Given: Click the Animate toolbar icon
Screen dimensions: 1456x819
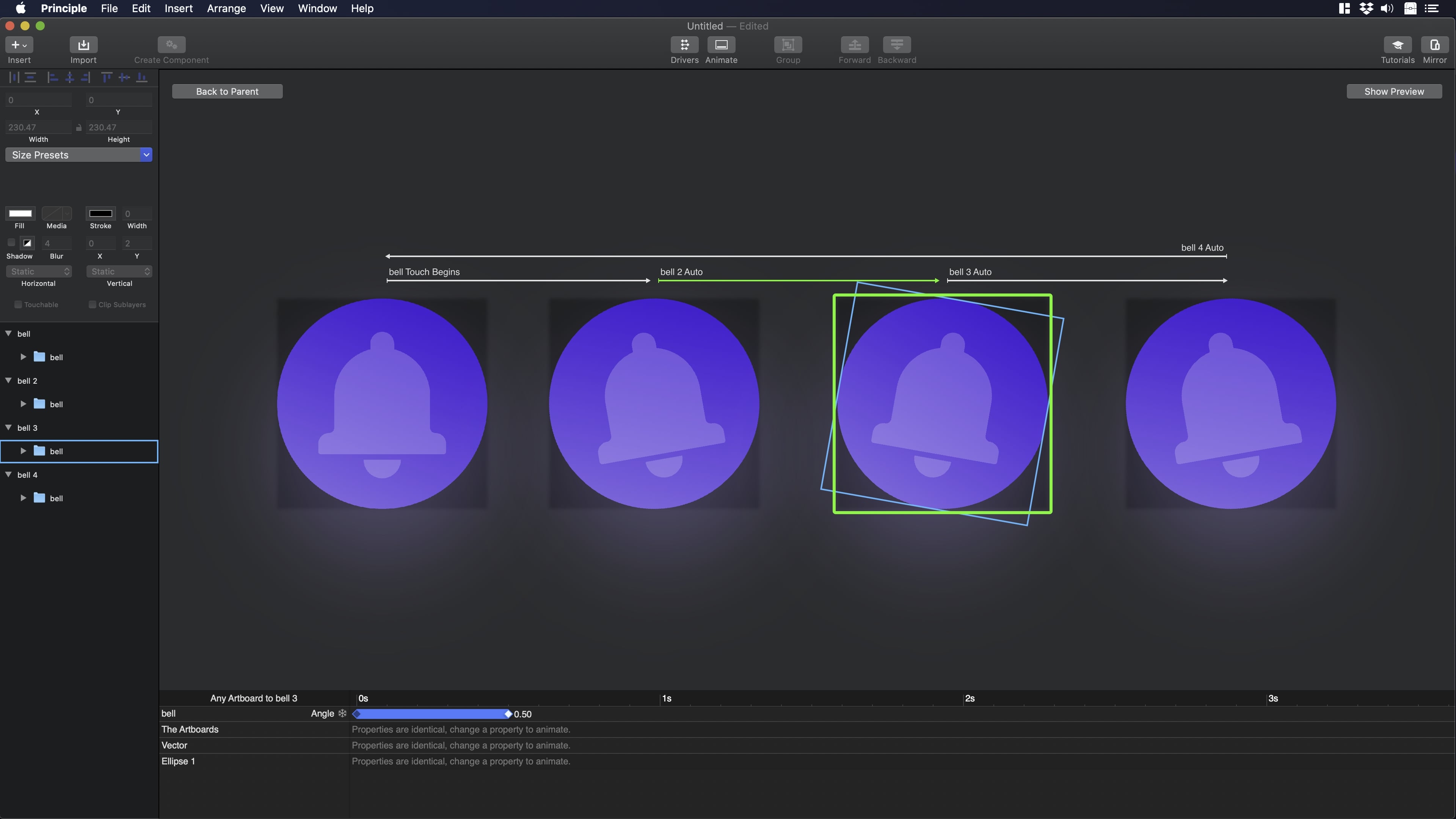Looking at the screenshot, I should pos(721,45).
